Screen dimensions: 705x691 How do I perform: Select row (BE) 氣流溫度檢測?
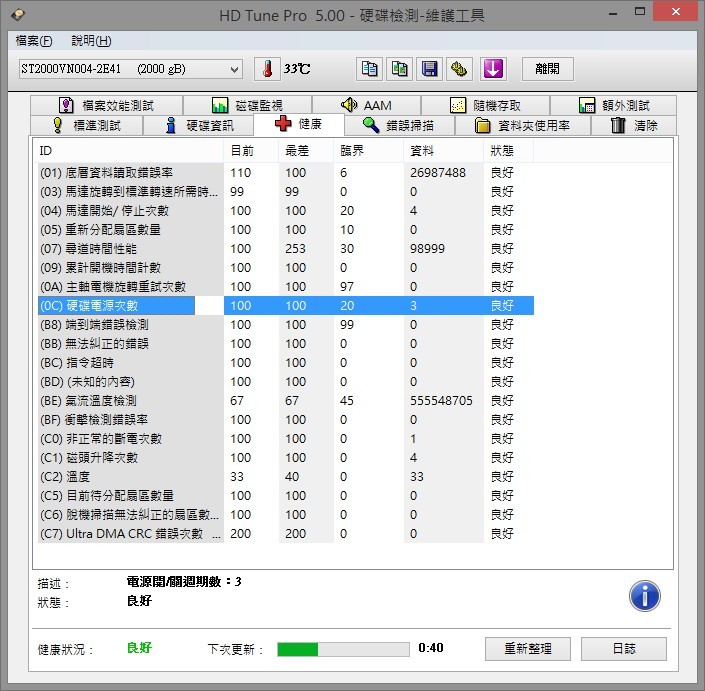(286, 401)
